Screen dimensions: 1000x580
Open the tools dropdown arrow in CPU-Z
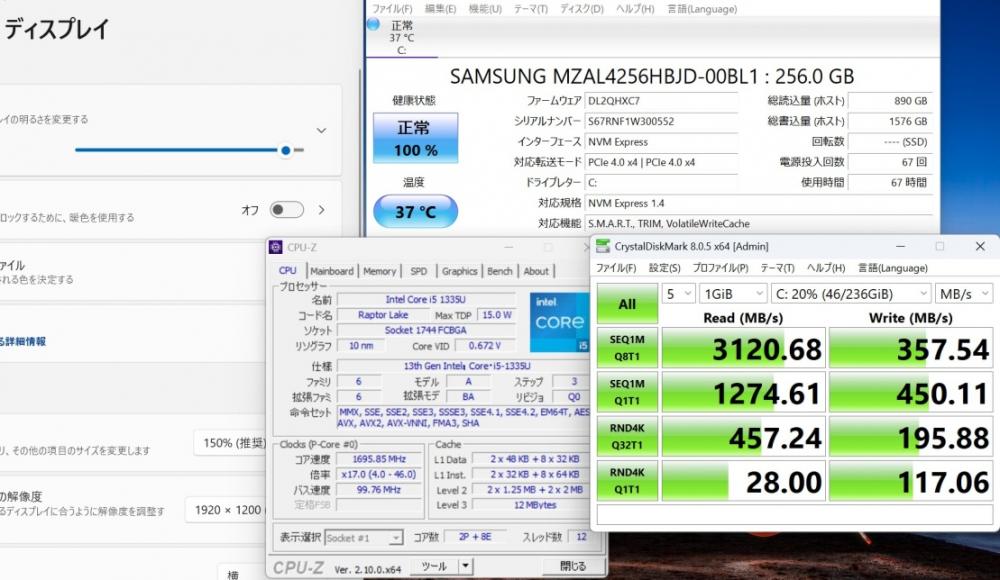466,566
